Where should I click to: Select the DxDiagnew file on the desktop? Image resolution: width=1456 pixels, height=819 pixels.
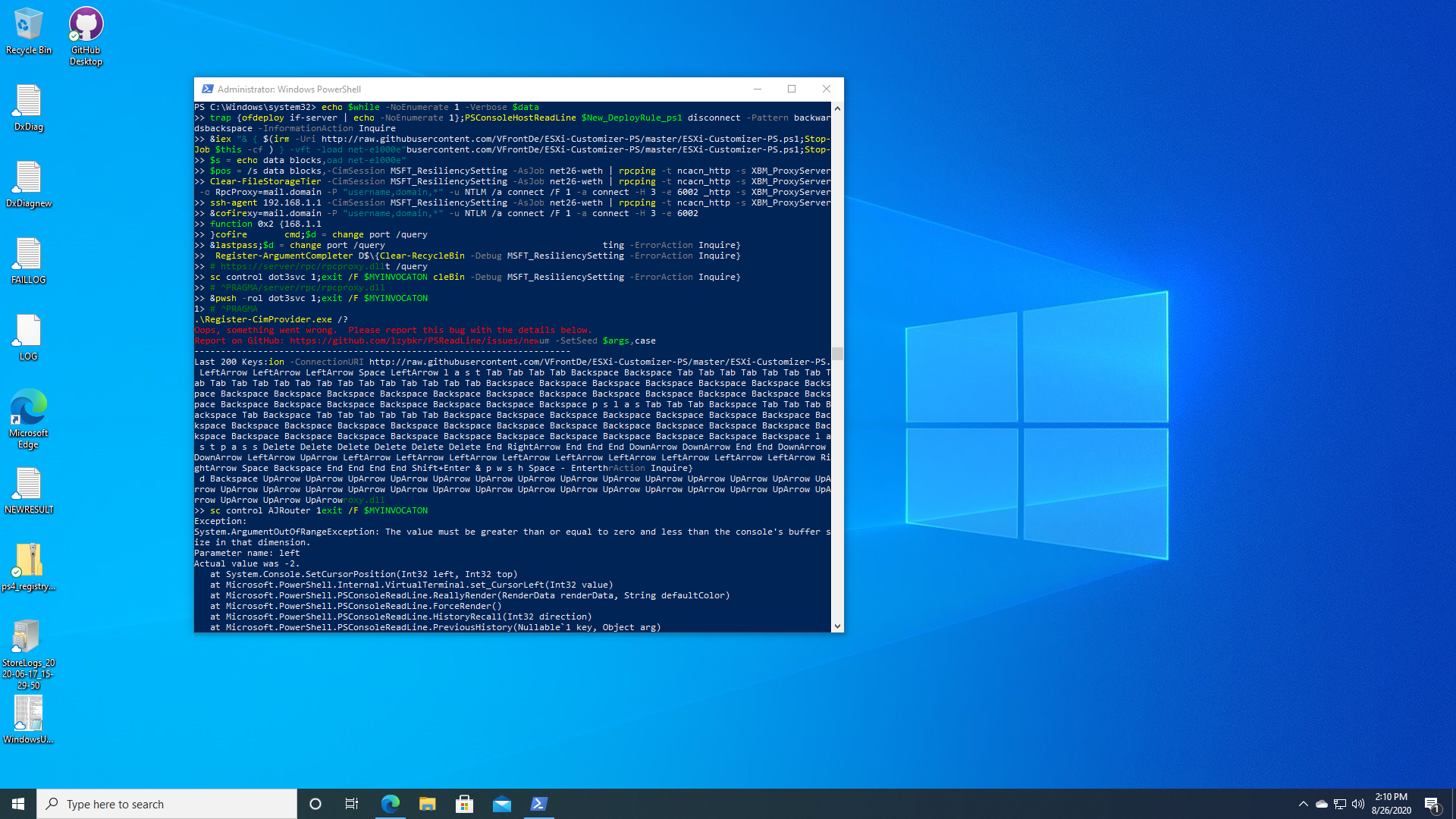28,185
